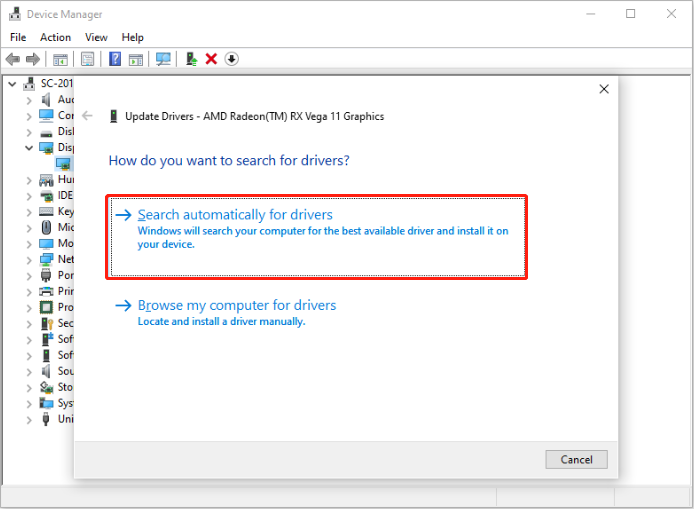
Task: Select the display adapter device under Display adapters
Action: pos(63,163)
